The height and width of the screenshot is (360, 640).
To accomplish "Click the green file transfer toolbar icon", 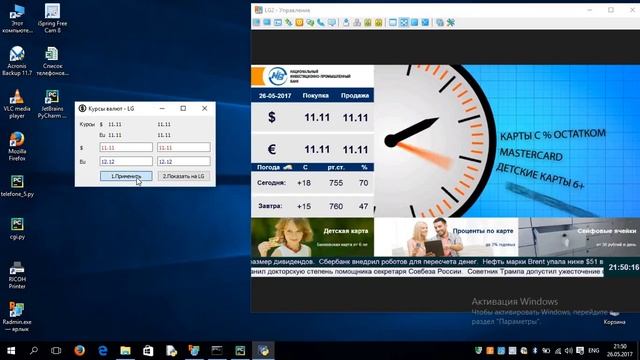I will point(289,22).
